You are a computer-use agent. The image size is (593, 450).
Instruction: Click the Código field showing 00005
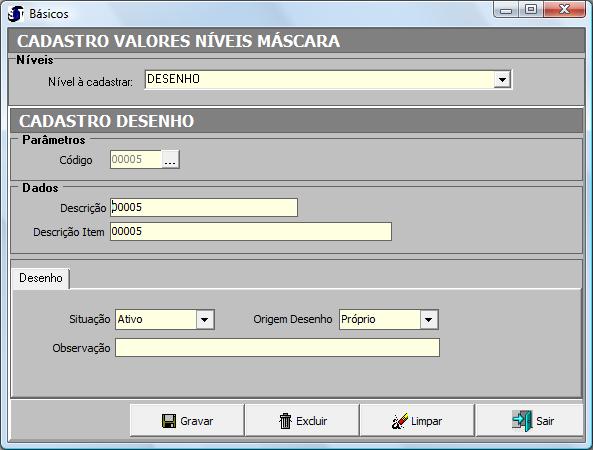pyautogui.click(x=136, y=160)
